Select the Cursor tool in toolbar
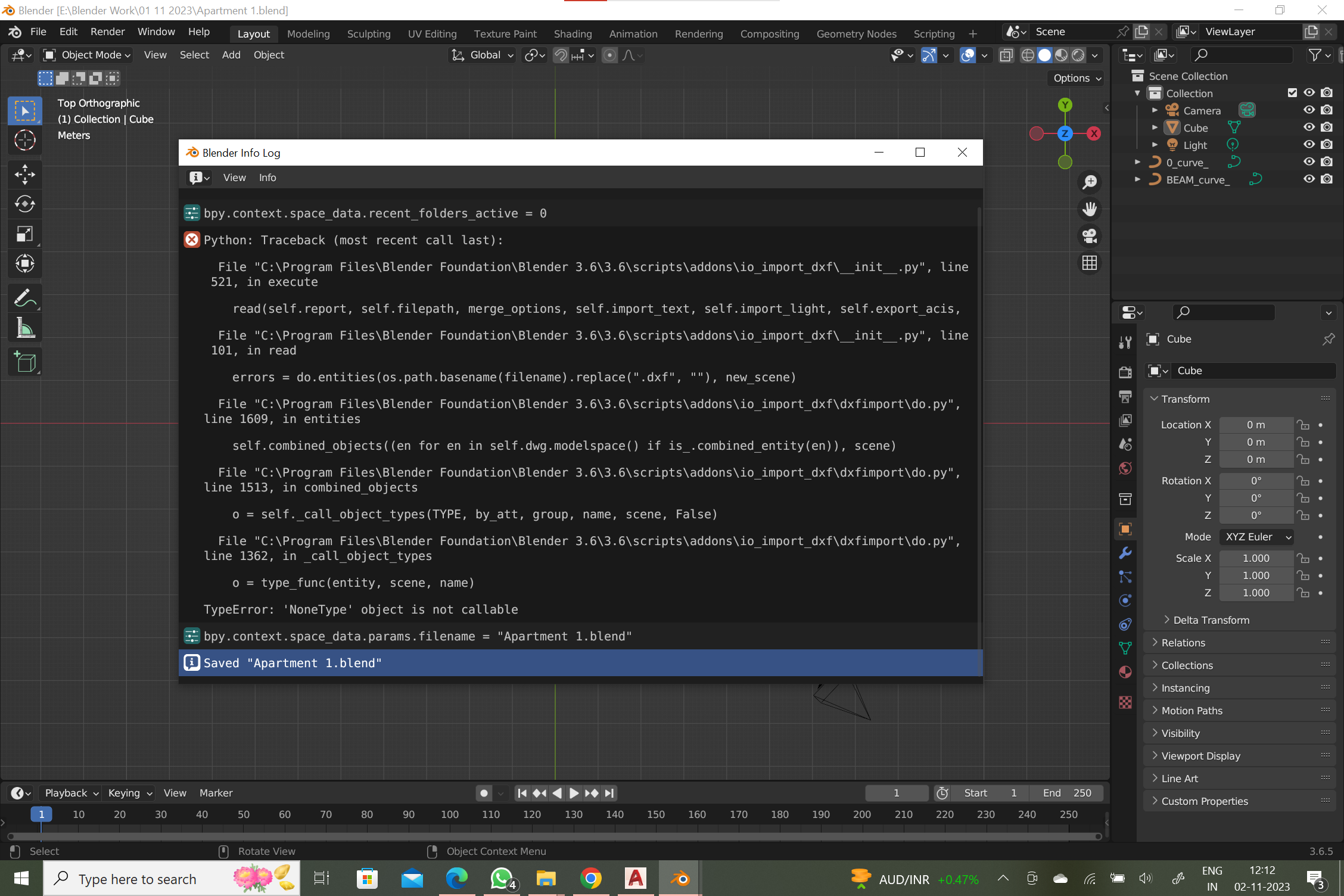1344x896 pixels. (x=24, y=140)
